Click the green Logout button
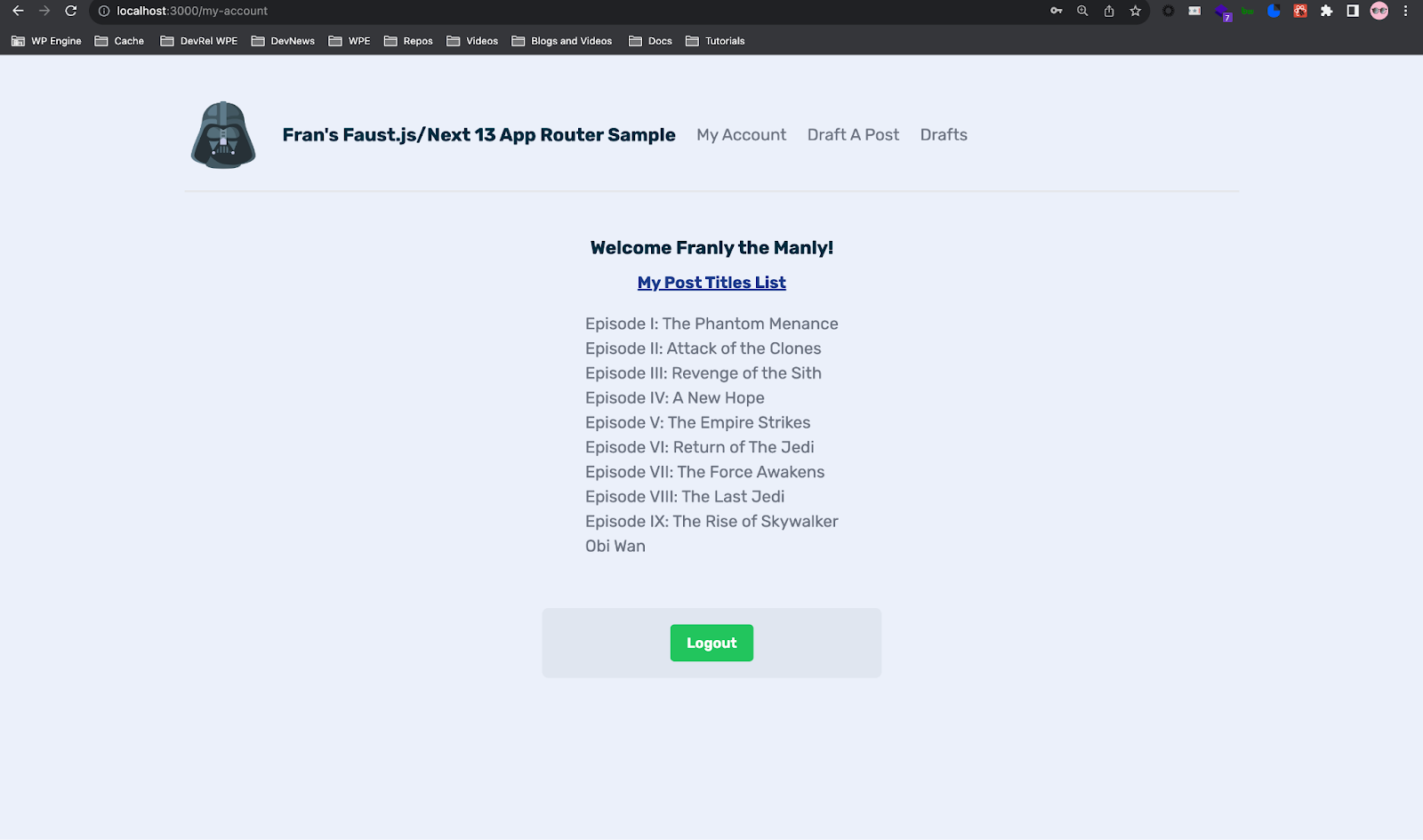The width and height of the screenshot is (1423, 840). [x=711, y=643]
